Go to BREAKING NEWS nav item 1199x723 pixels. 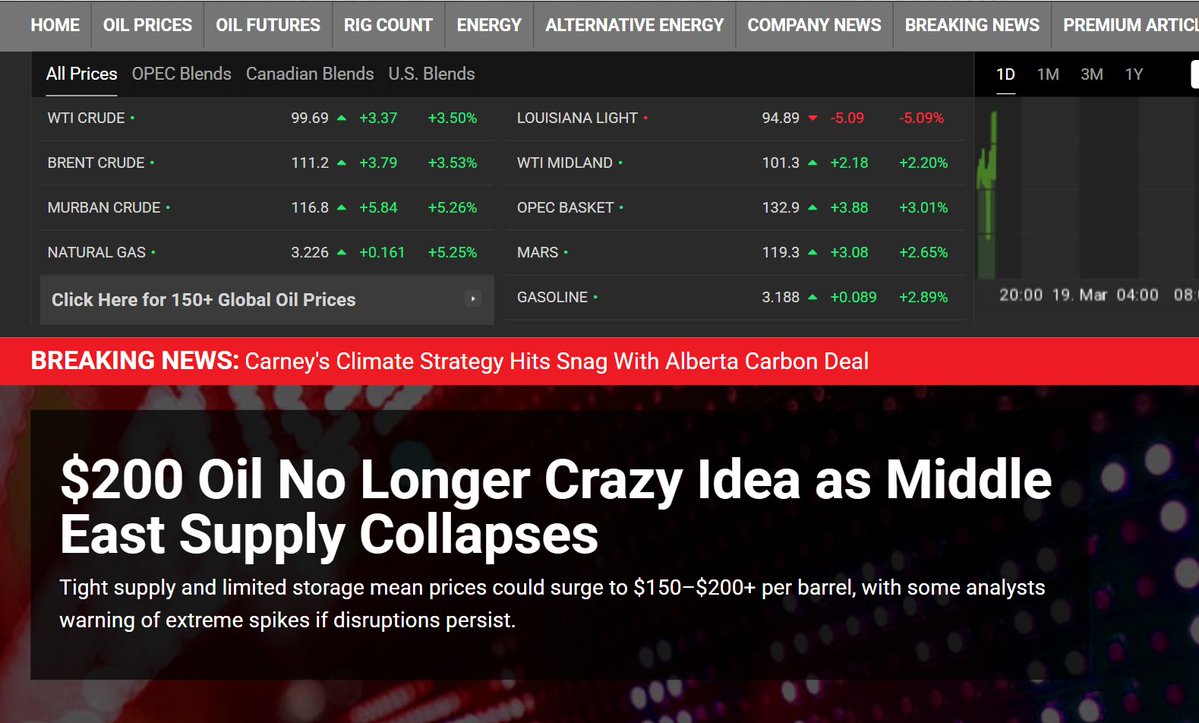972,25
